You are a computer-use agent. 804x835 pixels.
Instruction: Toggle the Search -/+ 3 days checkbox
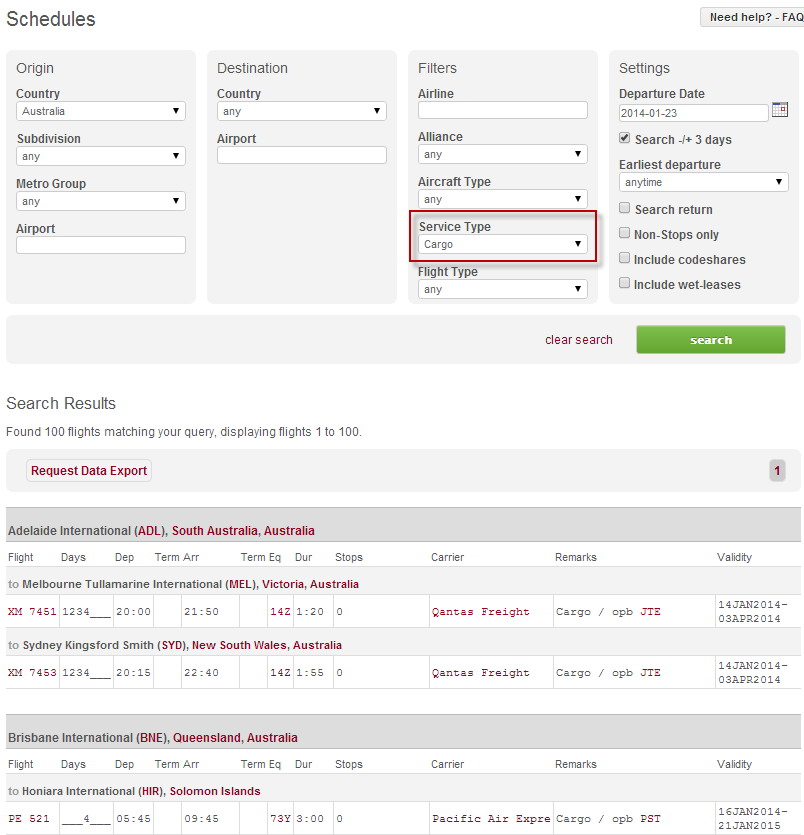click(x=625, y=139)
